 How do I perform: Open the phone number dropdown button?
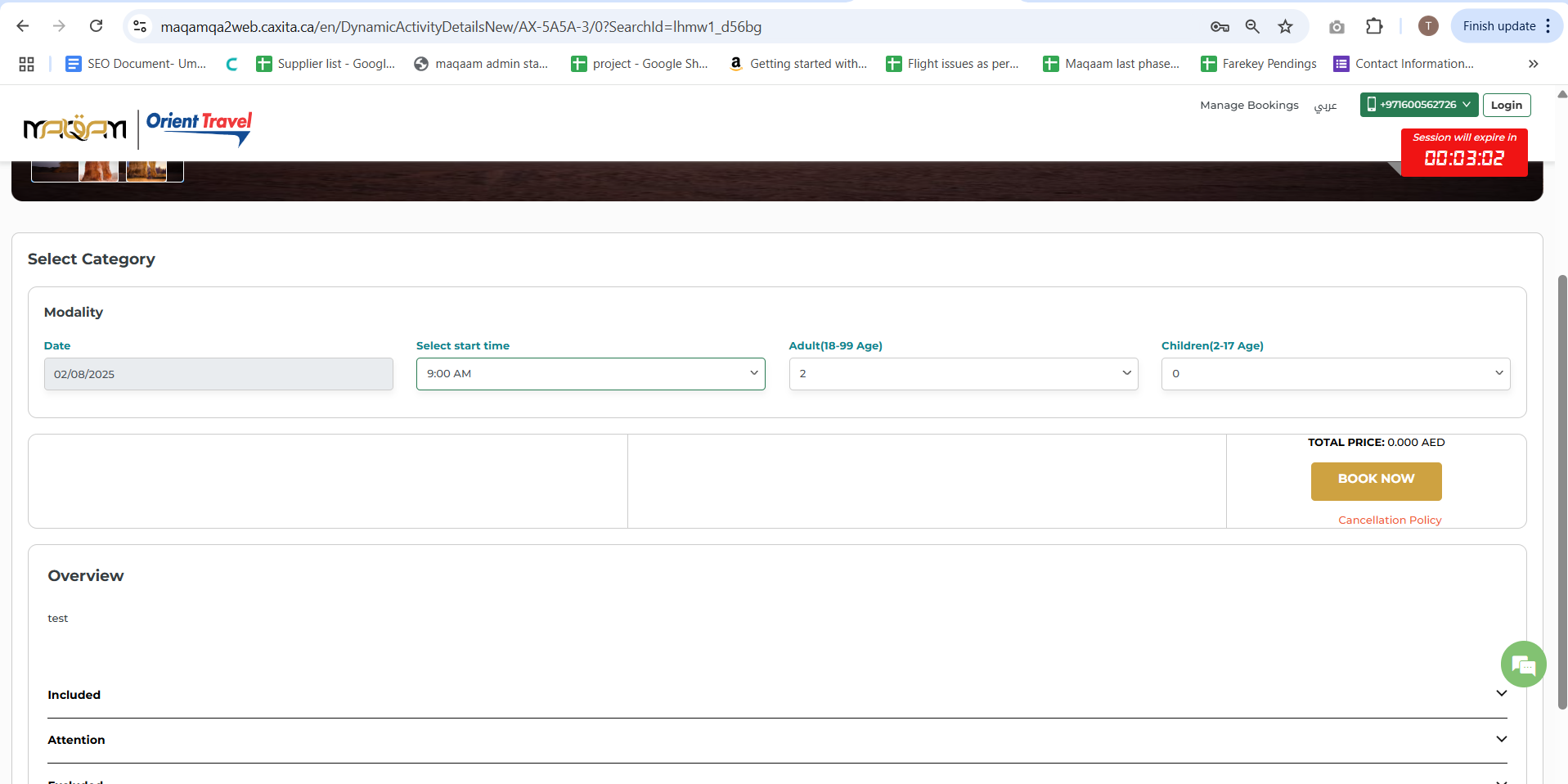point(1418,105)
